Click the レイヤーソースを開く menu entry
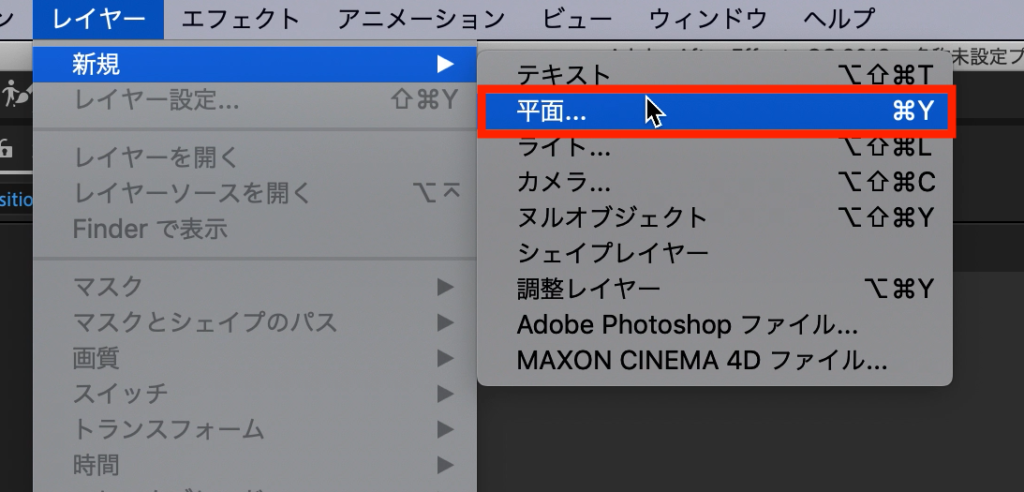The width and height of the screenshot is (1024, 492). pos(255,193)
